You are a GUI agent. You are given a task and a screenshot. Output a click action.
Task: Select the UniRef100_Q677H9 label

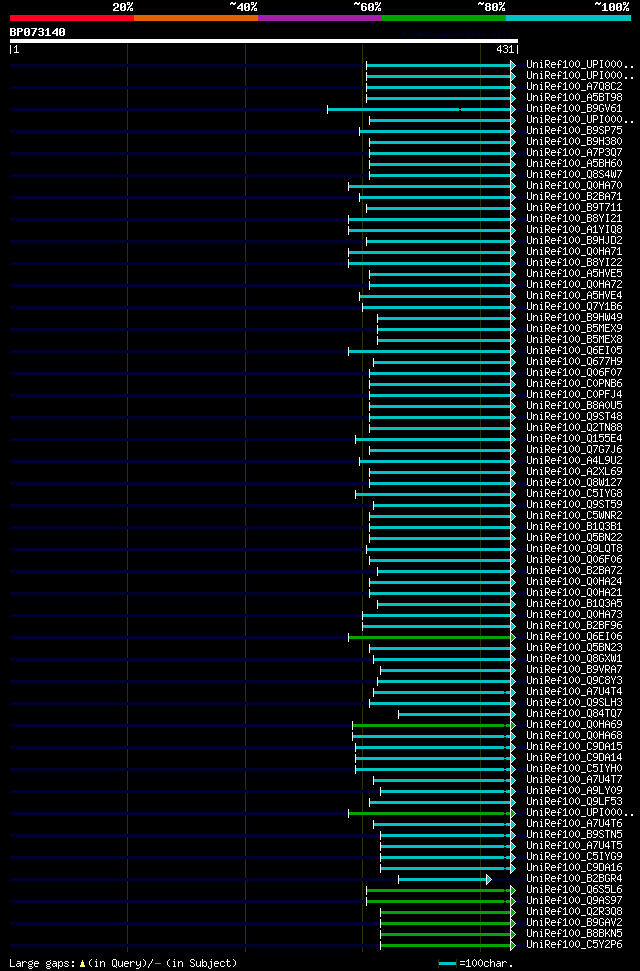tap(574, 362)
